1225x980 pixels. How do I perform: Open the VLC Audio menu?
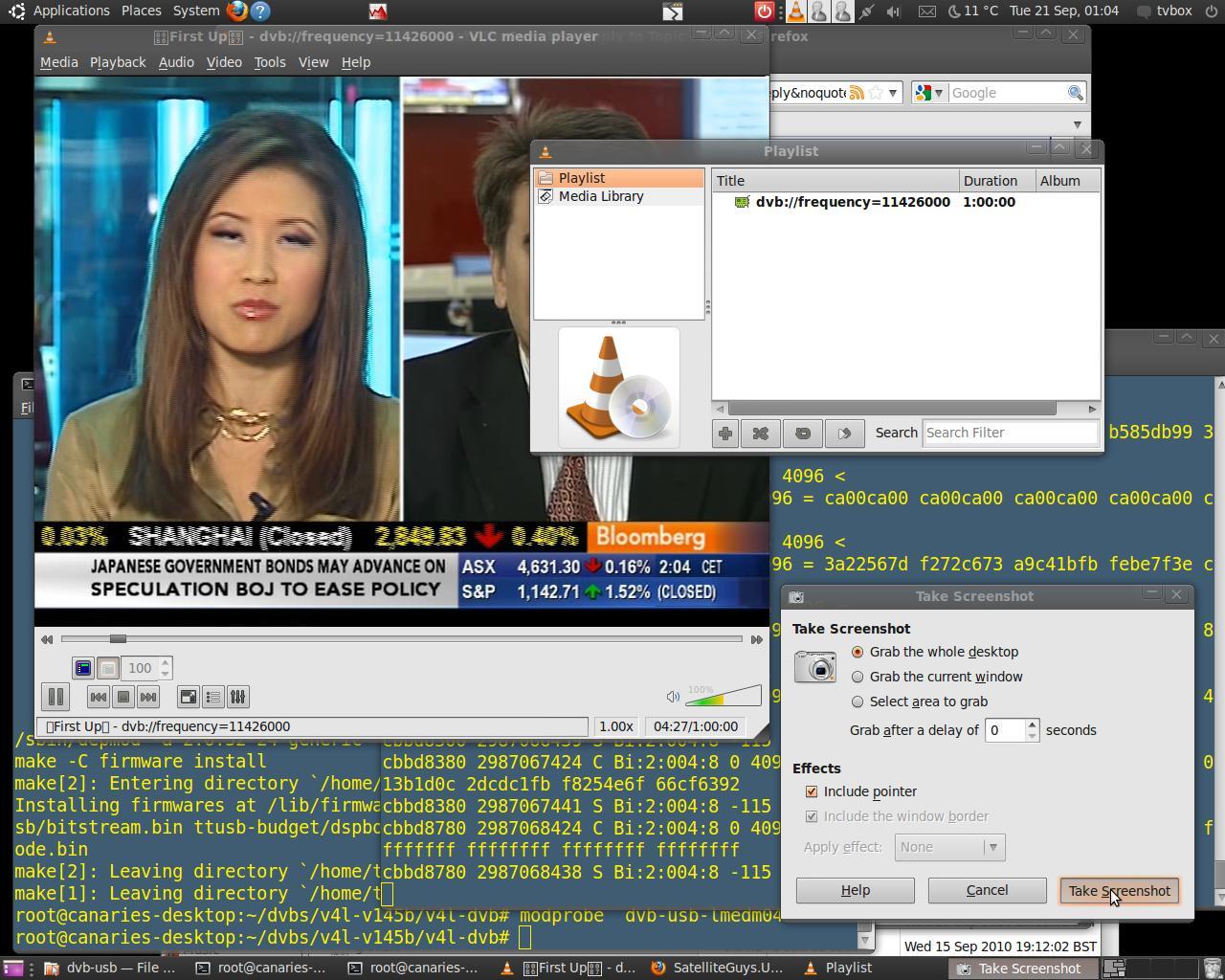click(176, 62)
